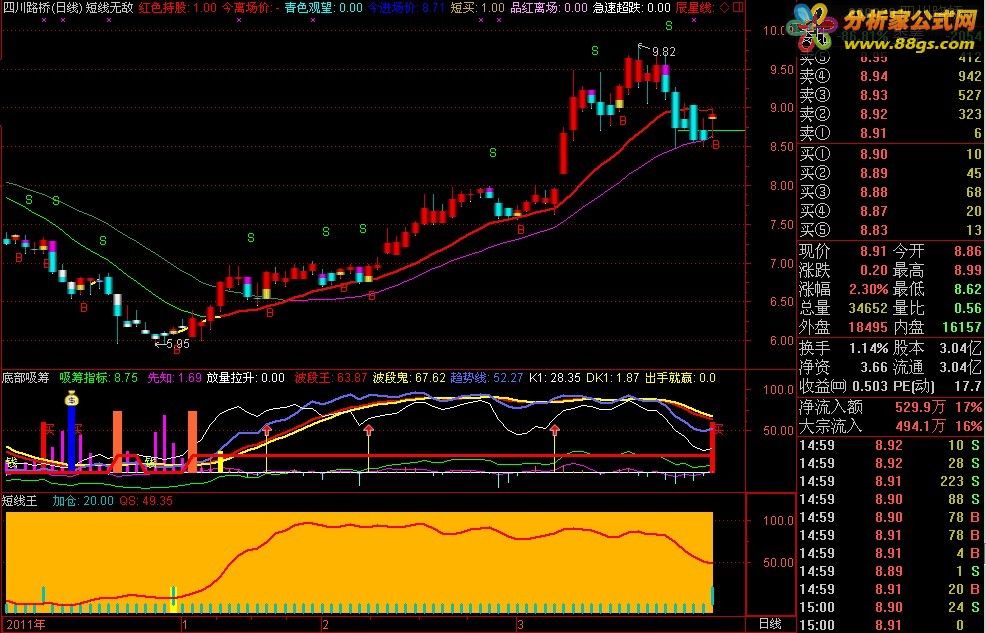Select the 底部吸筹 sub-chart title

[x=26, y=378]
